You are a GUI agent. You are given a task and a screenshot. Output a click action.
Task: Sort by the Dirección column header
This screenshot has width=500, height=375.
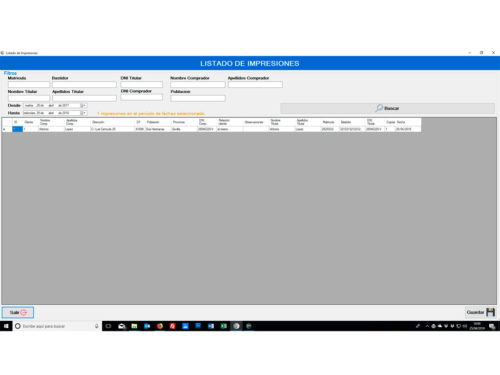click(112, 122)
